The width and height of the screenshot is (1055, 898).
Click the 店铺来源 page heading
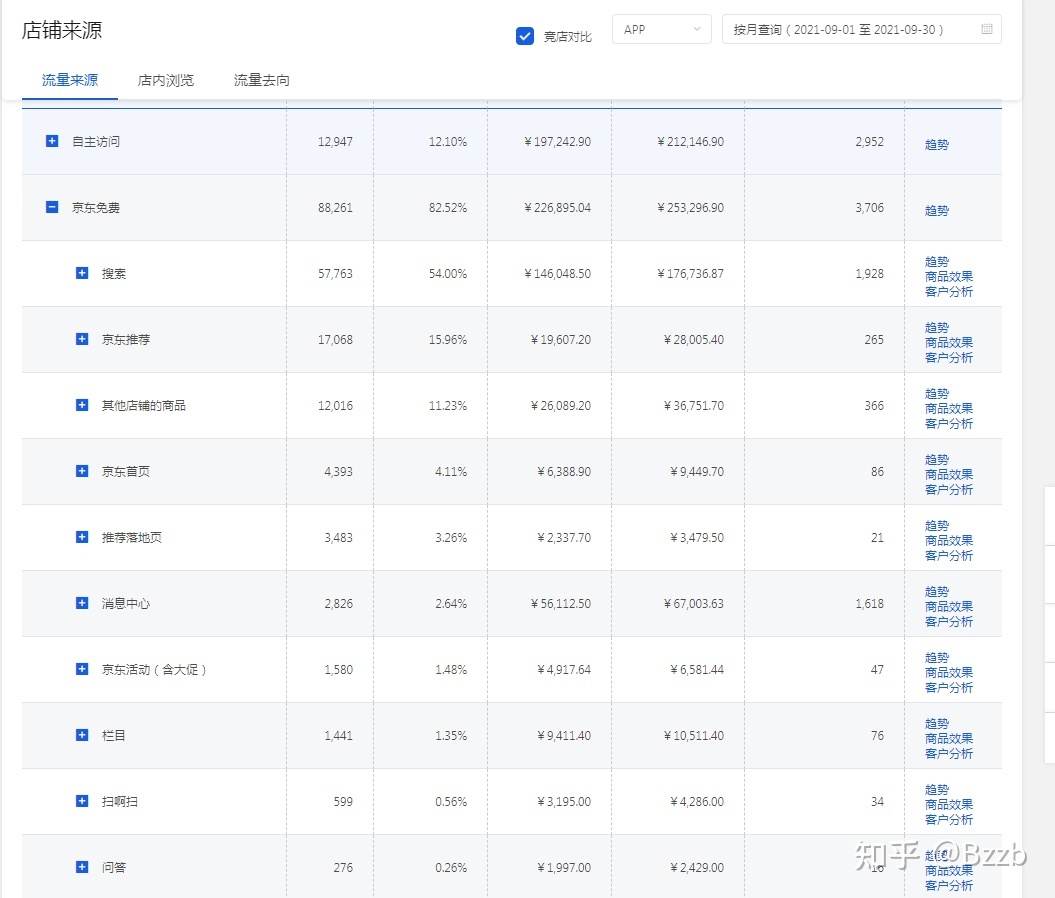point(62,30)
